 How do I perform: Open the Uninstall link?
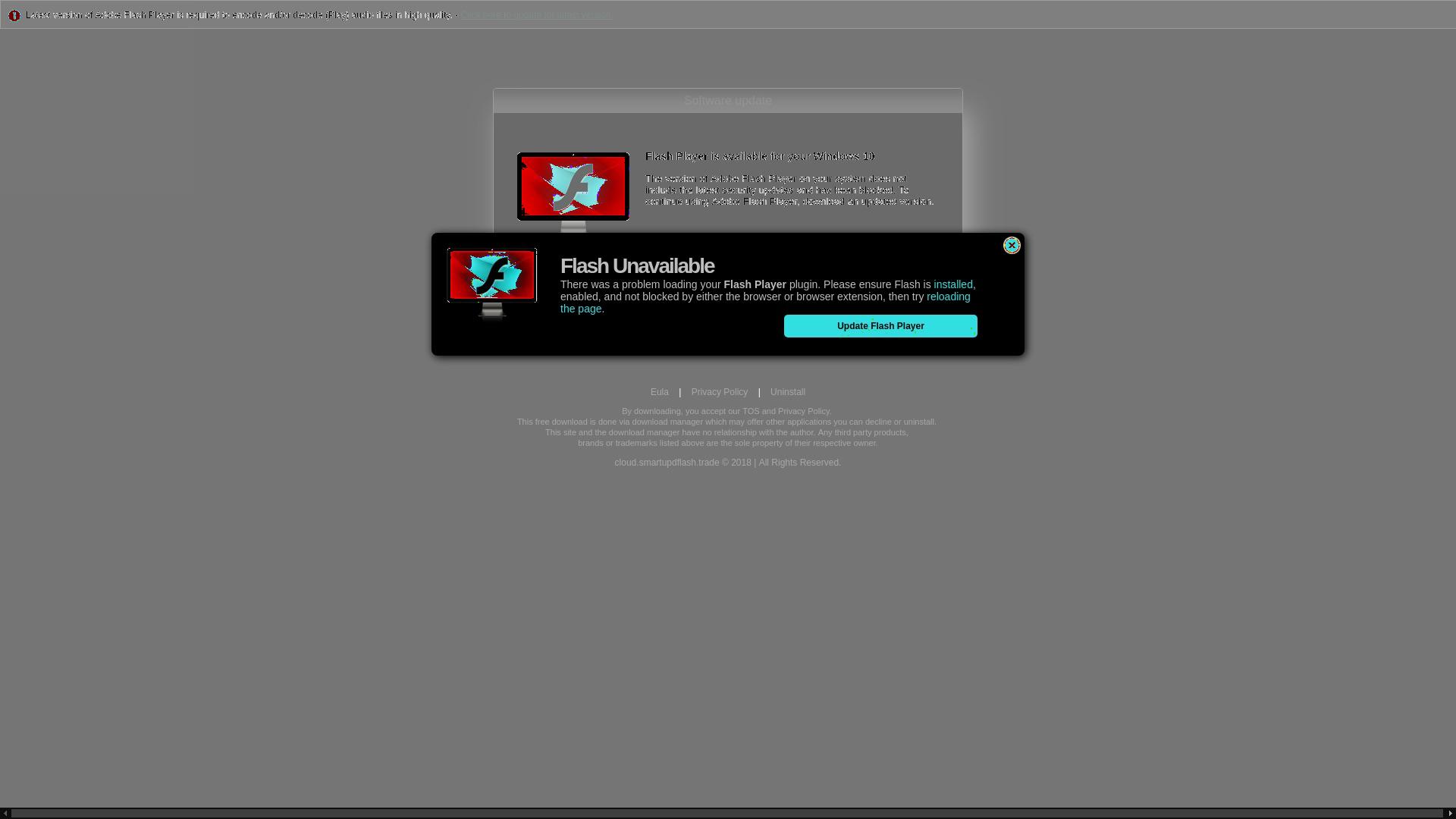[x=788, y=392]
